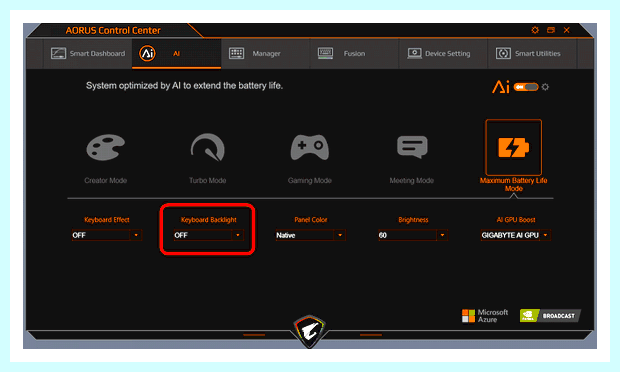This screenshot has height=372, width=620.
Task: Open the Keyboard Backlight dropdown arrow
Action: click(x=238, y=235)
